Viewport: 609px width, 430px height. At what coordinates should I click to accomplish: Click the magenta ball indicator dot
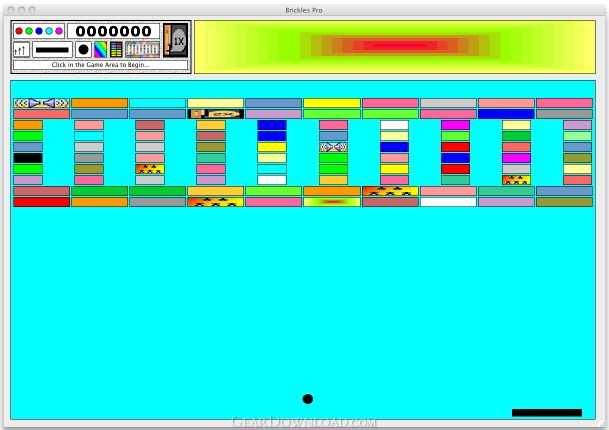click(x=59, y=31)
